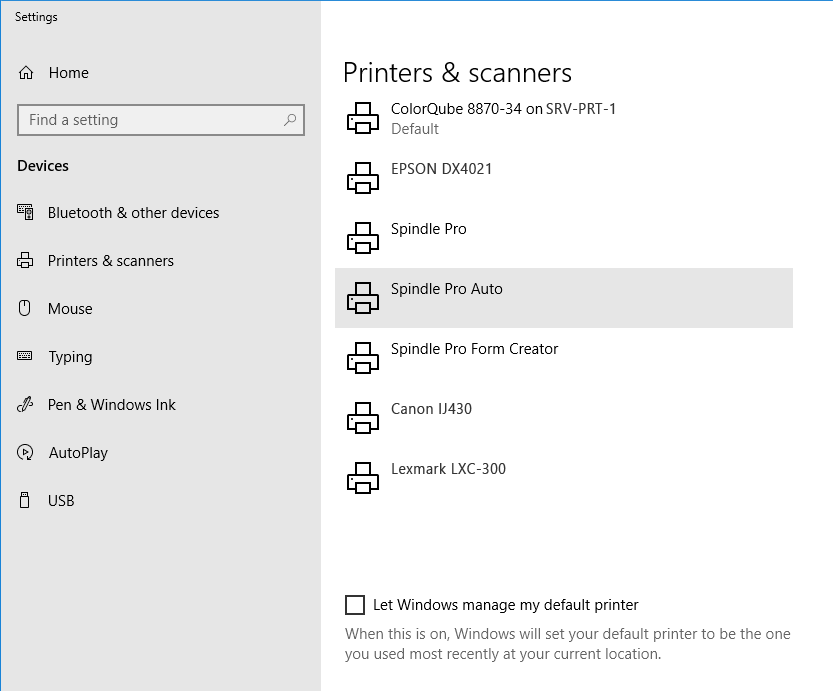Focus the Find a setting box
The image size is (833, 691).
tap(160, 120)
